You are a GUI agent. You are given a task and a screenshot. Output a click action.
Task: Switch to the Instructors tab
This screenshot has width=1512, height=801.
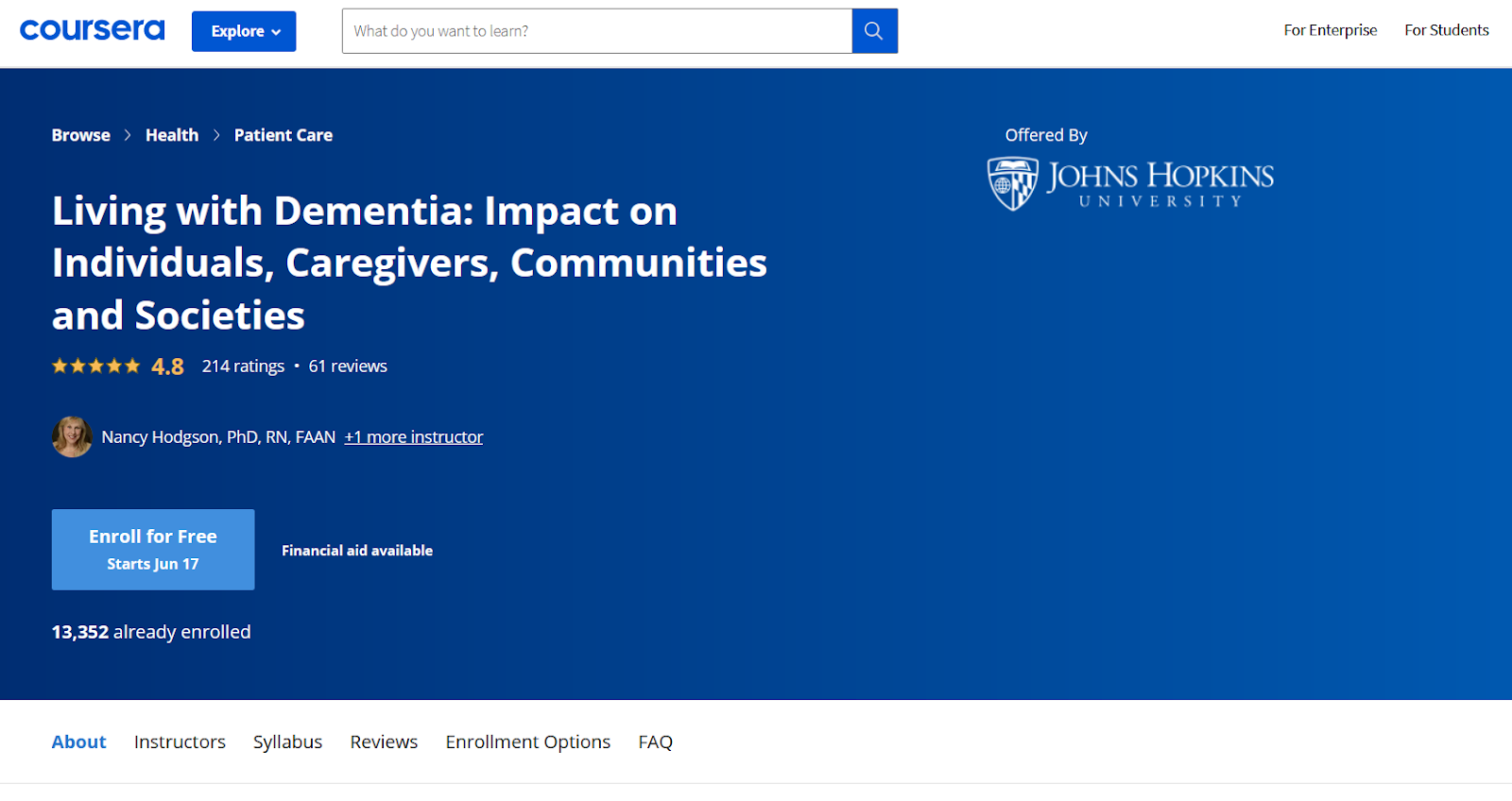pos(180,741)
